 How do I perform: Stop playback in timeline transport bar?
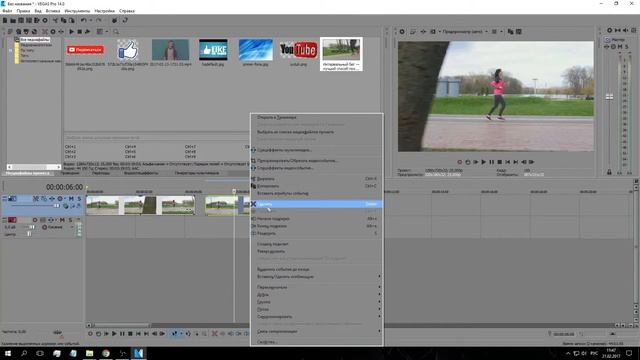tap(130, 334)
